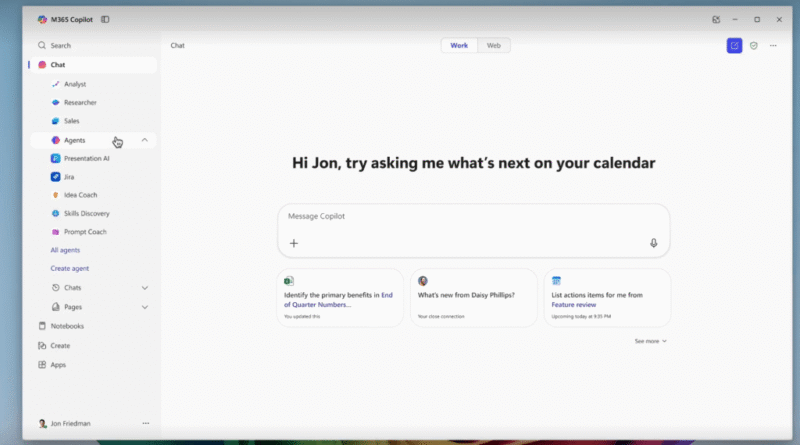Click the new chat compose icon
This screenshot has width=800, height=445.
point(734,45)
